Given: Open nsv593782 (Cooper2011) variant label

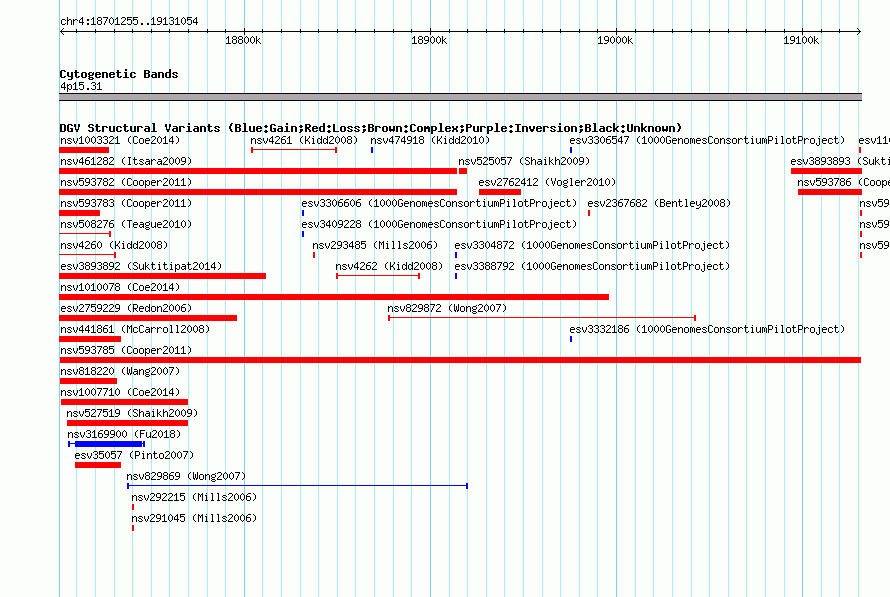Looking at the screenshot, I should [x=126, y=182].
